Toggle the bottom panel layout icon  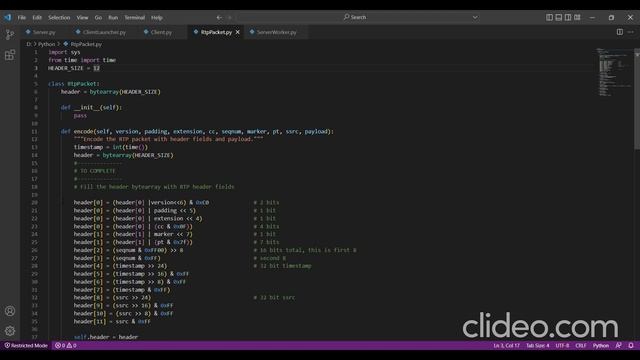click(x=558, y=17)
